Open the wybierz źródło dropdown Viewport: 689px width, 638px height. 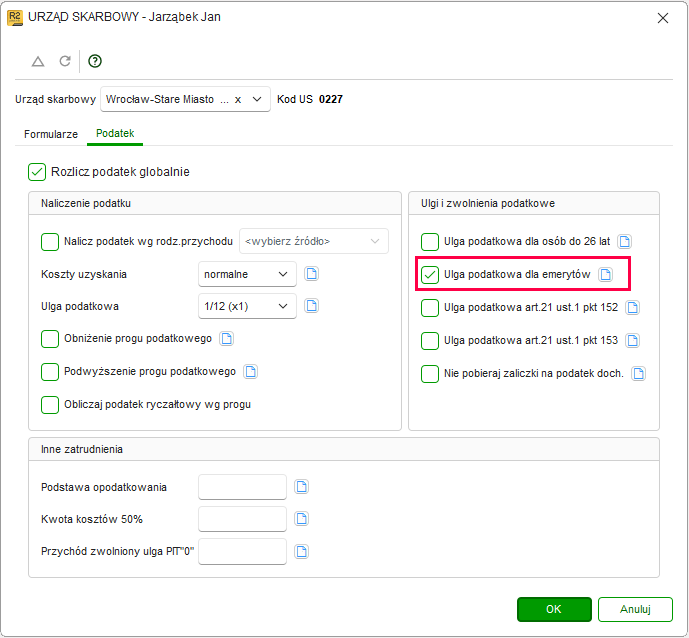coord(314,241)
